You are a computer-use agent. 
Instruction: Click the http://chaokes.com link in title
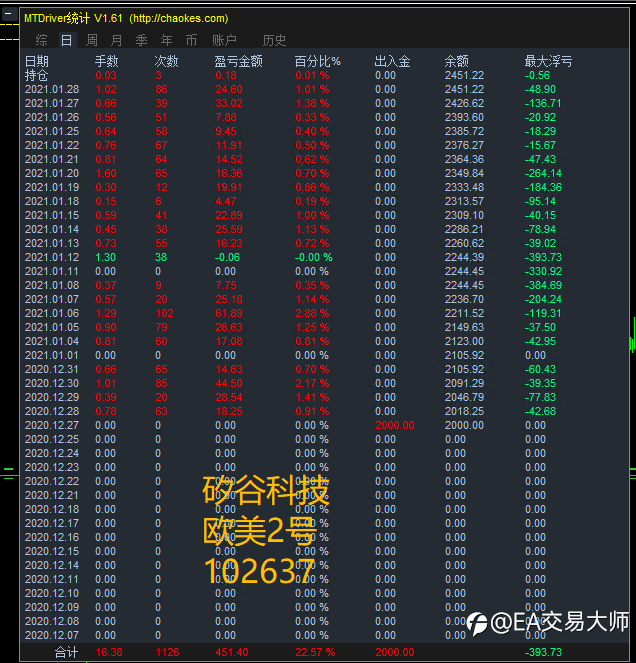[178, 18]
